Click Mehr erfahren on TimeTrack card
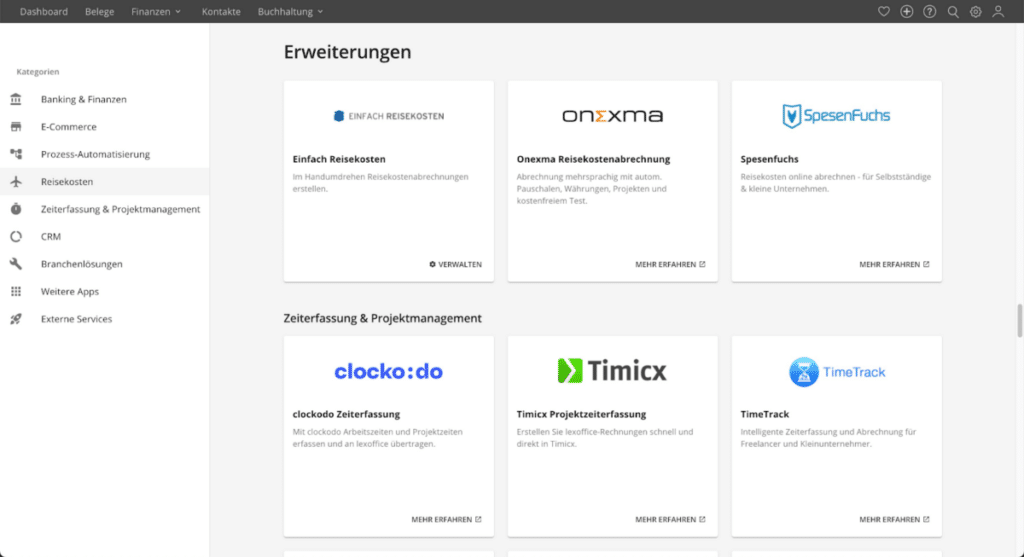The image size is (1024, 557). click(894, 520)
